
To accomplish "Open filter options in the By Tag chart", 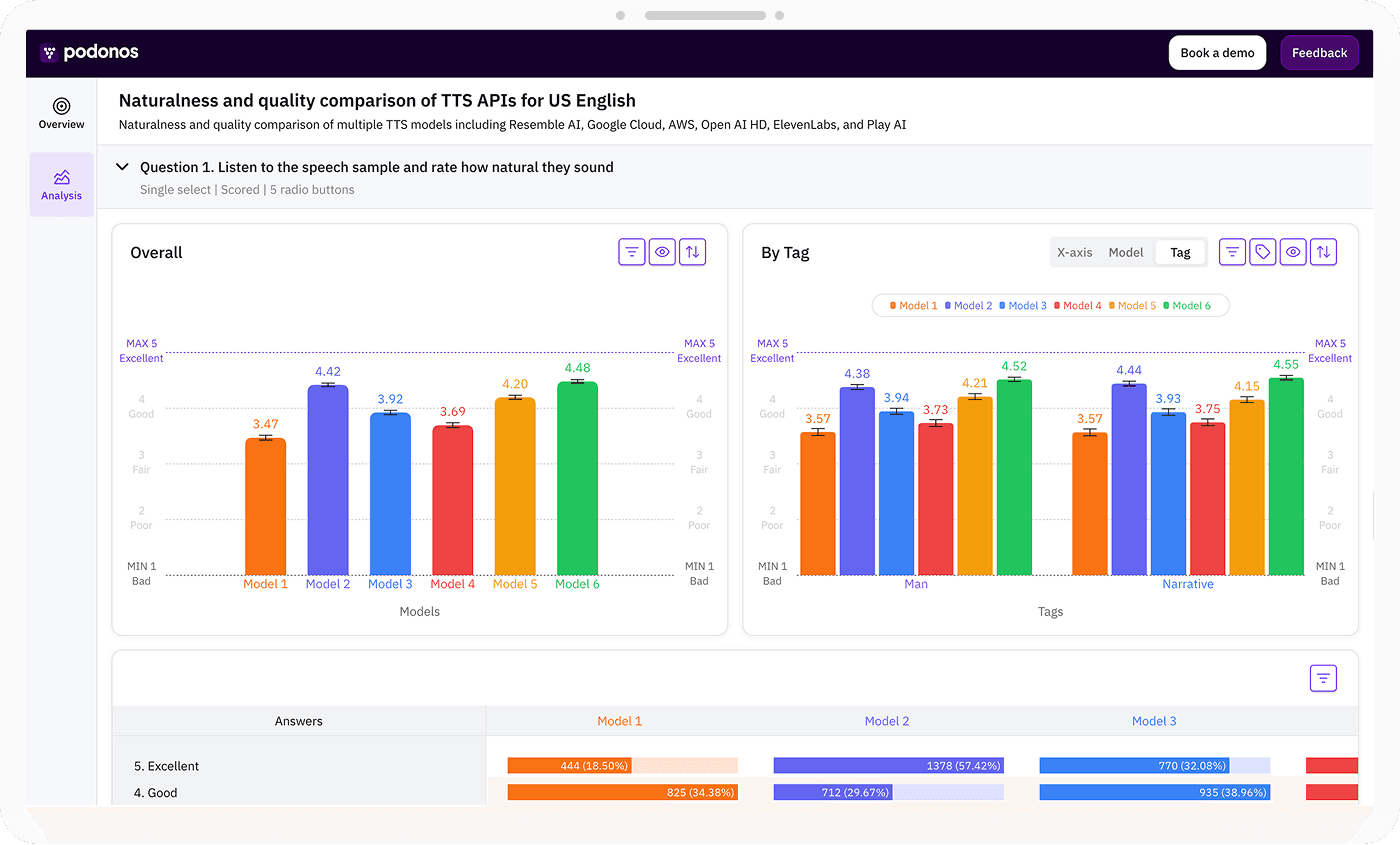I will point(1234,252).
